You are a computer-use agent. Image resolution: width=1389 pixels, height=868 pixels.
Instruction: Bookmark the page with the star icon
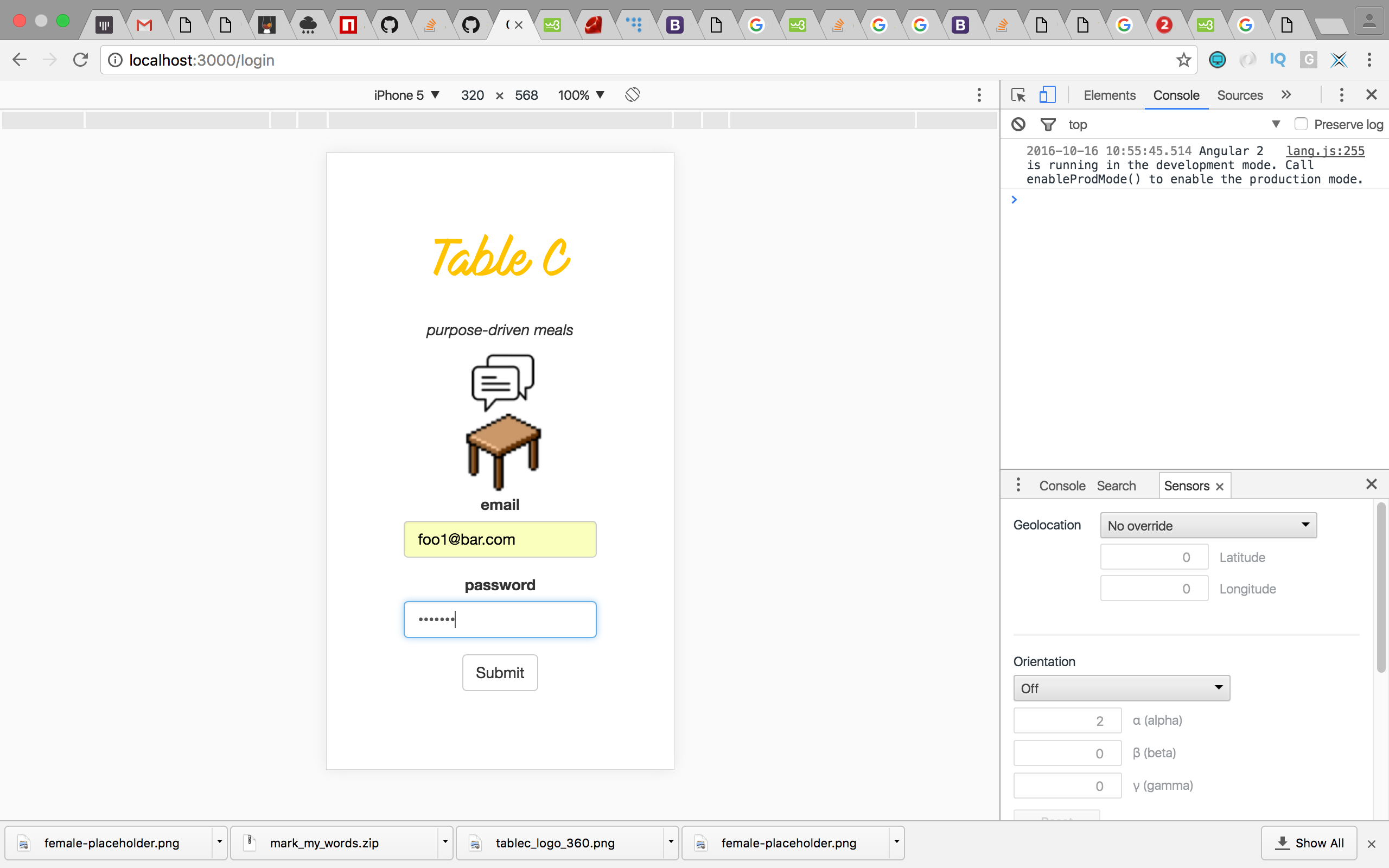1183,60
